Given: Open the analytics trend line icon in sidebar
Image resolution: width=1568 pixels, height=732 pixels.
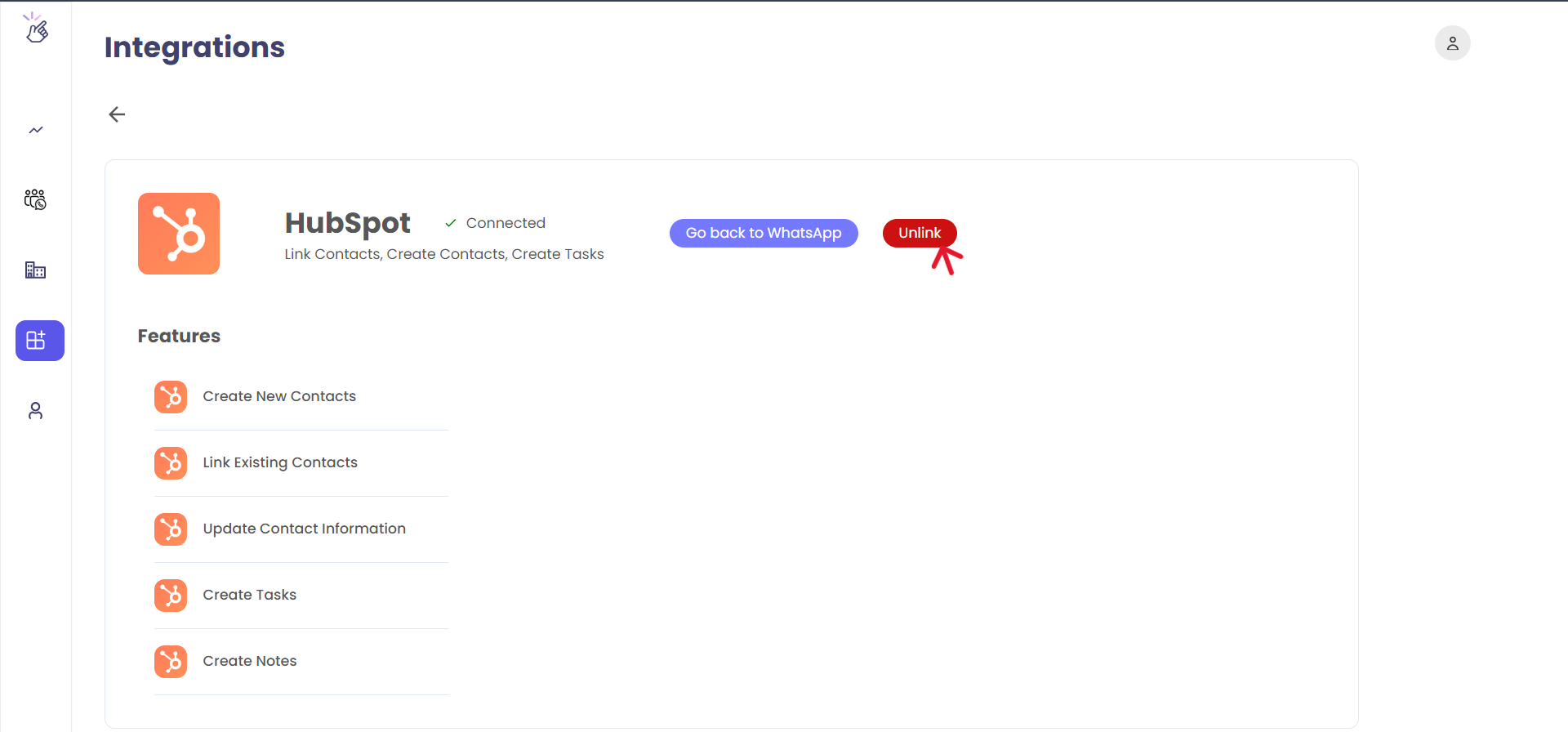Looking at the screenshot, I should [36, 130].
